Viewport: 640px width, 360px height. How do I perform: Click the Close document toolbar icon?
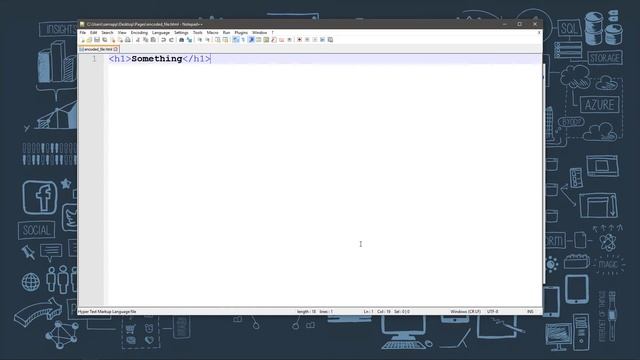pos(113,40)
